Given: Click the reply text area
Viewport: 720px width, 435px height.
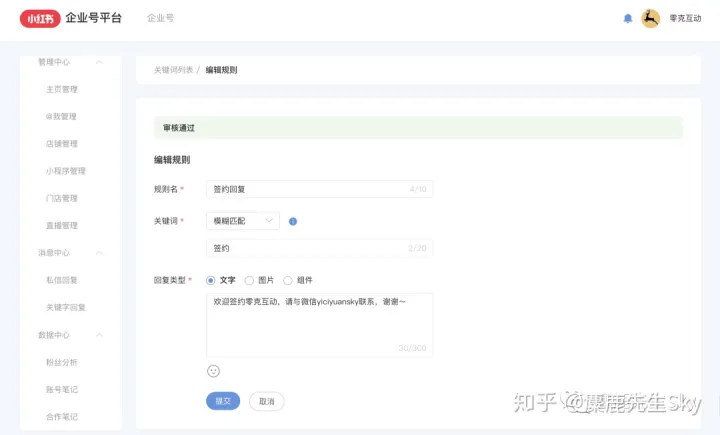Looking at the screenshot, I should coord(319,320).
